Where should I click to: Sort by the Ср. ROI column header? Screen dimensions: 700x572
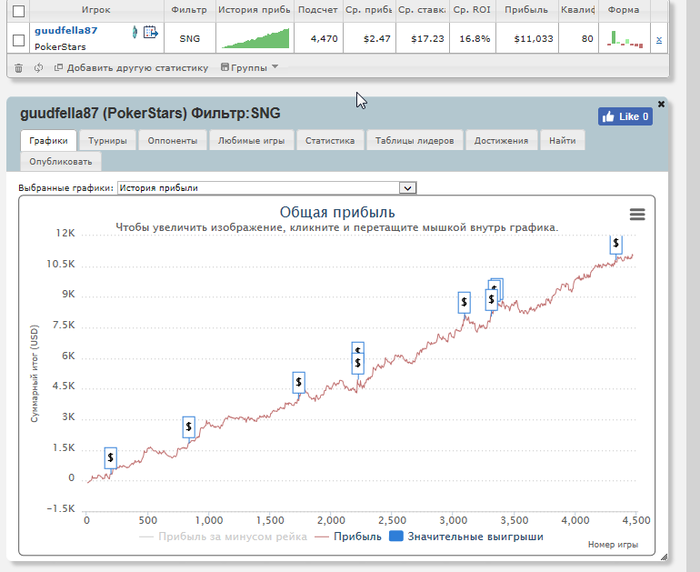point(472,10)
